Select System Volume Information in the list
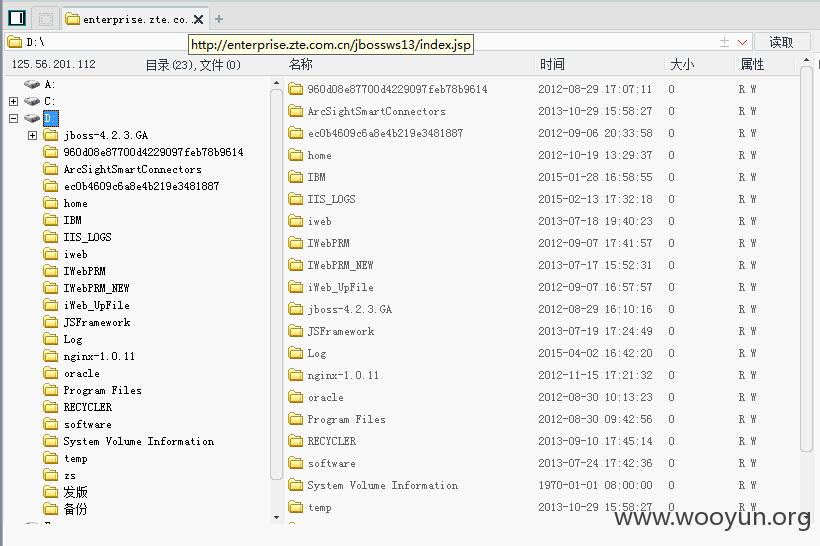The image size is (820, 546). 541,485
